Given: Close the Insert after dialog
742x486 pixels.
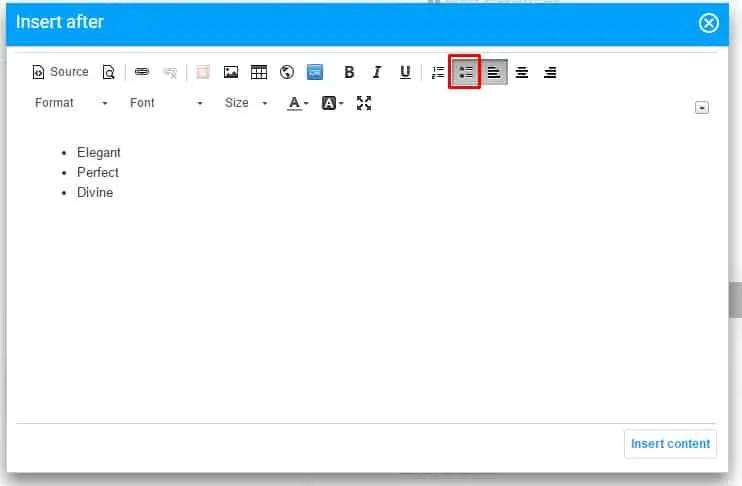Looking at the screenshot, I should 708,23.
